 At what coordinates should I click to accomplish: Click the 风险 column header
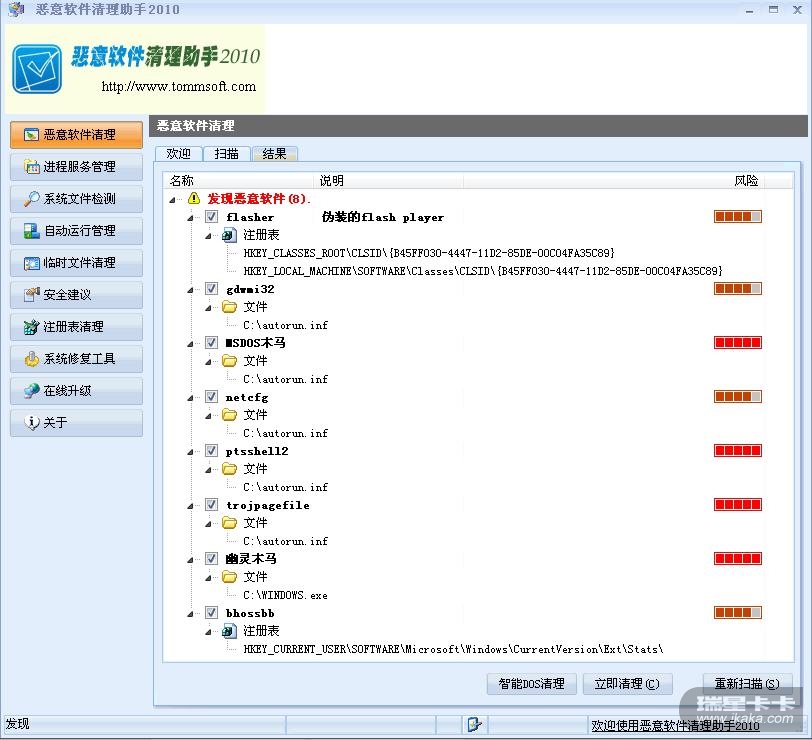click(x=614, y=181)
